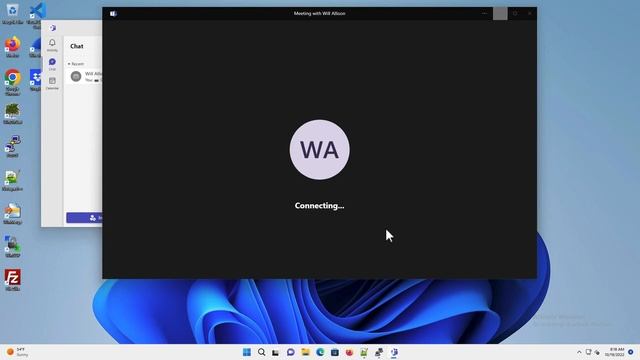
Task: Open the notification badge in the tray
Action: pyautogui.click(x=631, y=352)
